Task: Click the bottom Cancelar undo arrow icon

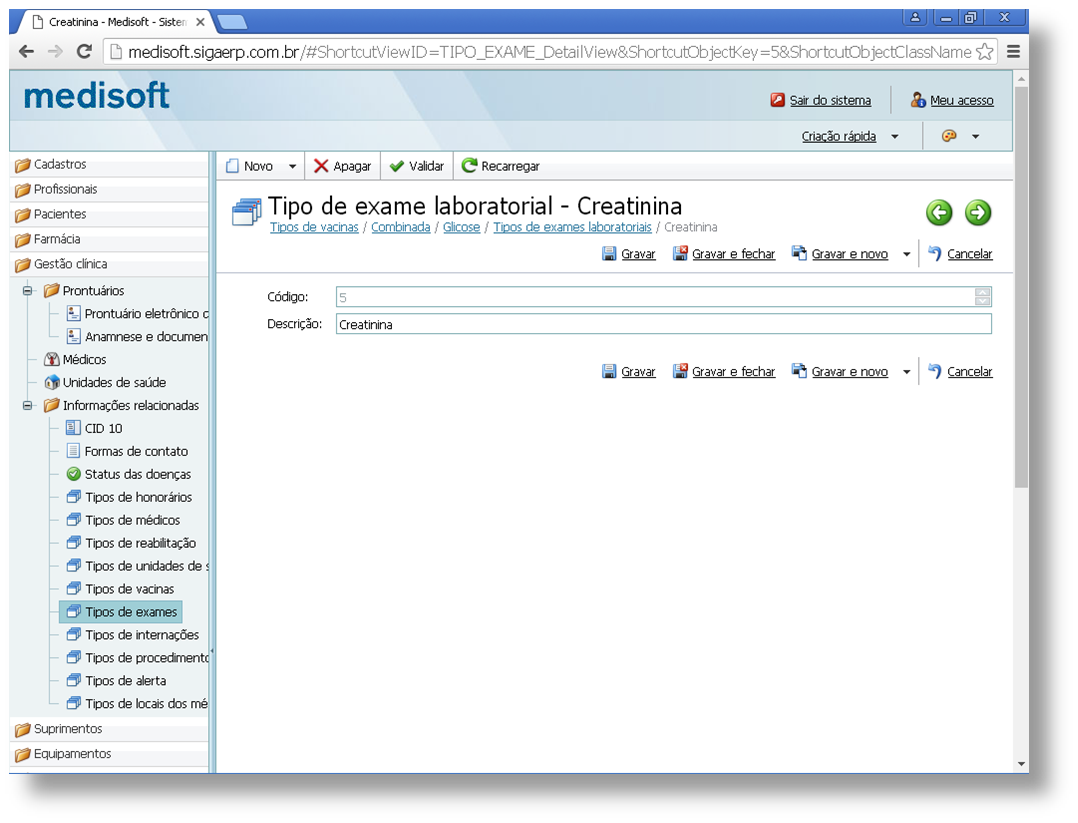Action: 935,371
